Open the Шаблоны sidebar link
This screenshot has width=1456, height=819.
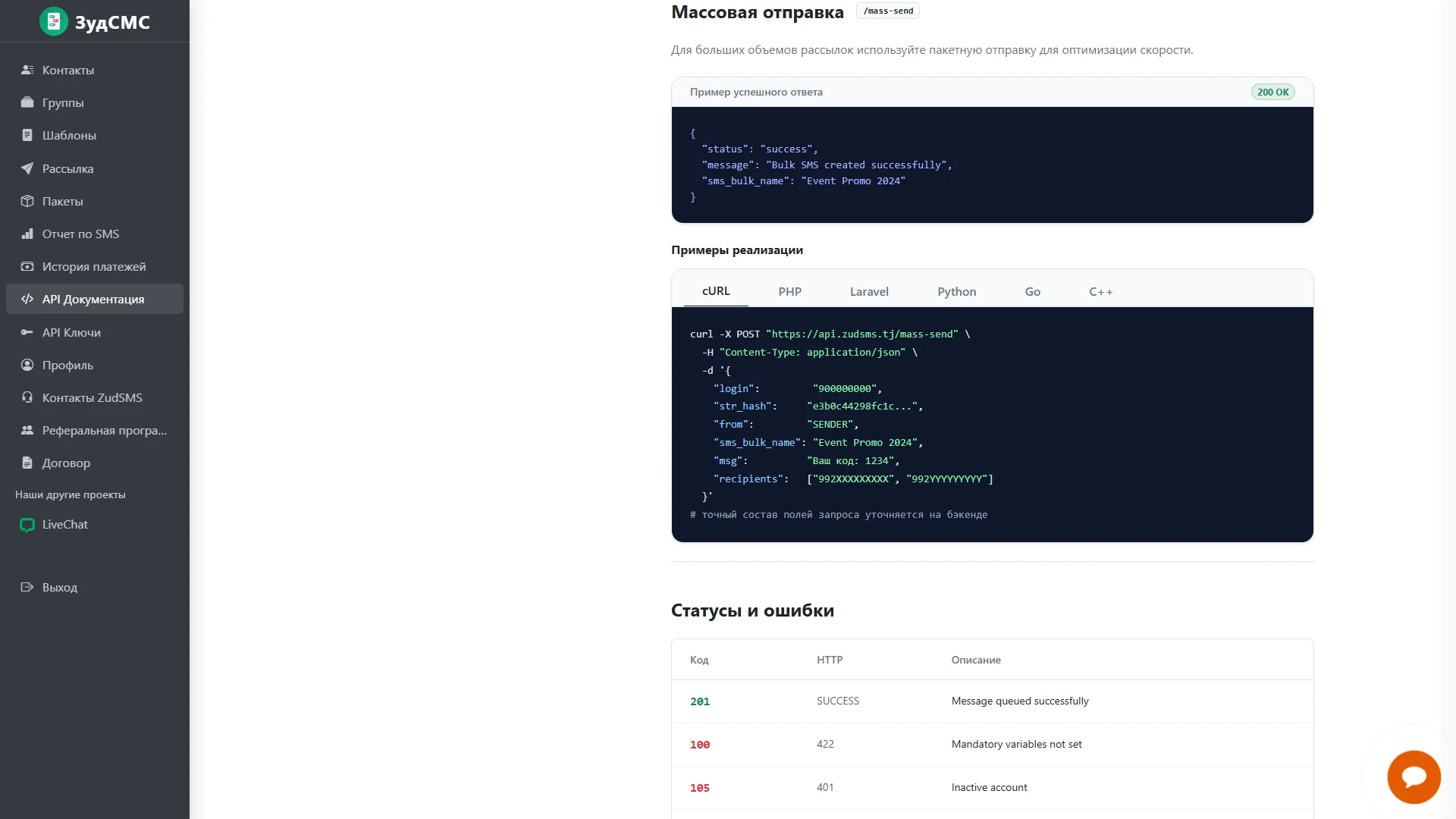pos(95,135)
